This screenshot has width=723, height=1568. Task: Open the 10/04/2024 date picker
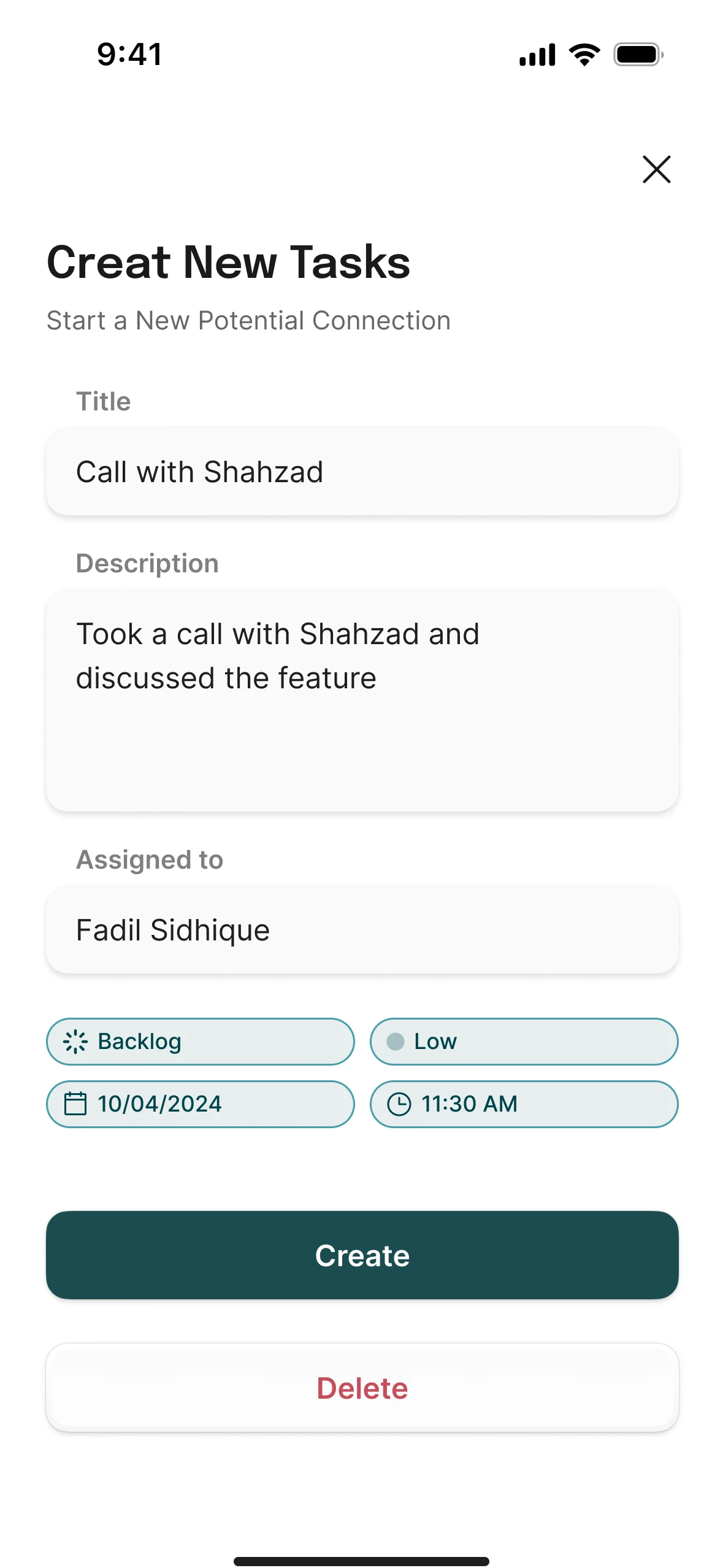click(201, 1104)
